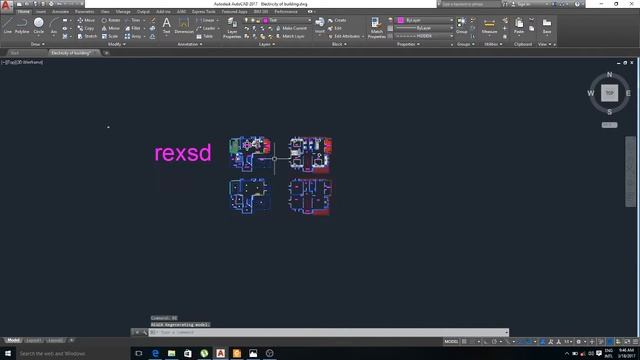Open the Express Tools ribbon tab

203,12
